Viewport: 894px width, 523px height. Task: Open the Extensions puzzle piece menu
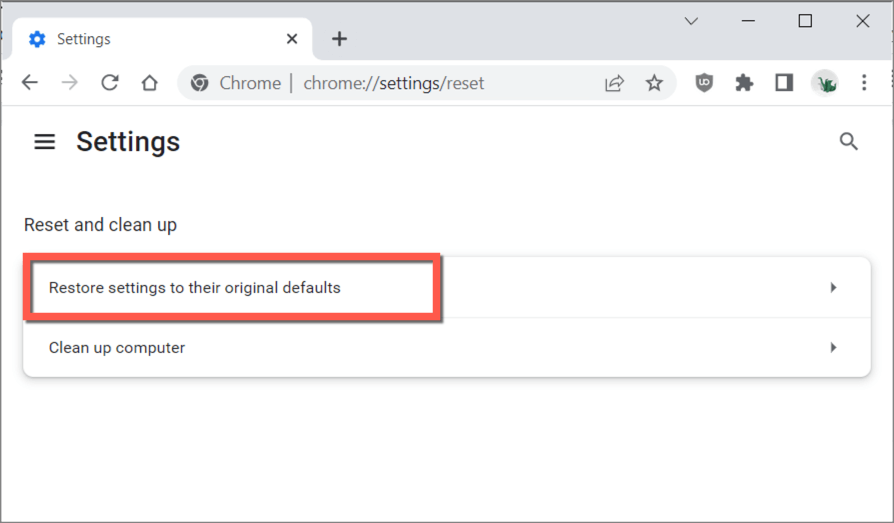pyautogui.click(x=744, y=83)
